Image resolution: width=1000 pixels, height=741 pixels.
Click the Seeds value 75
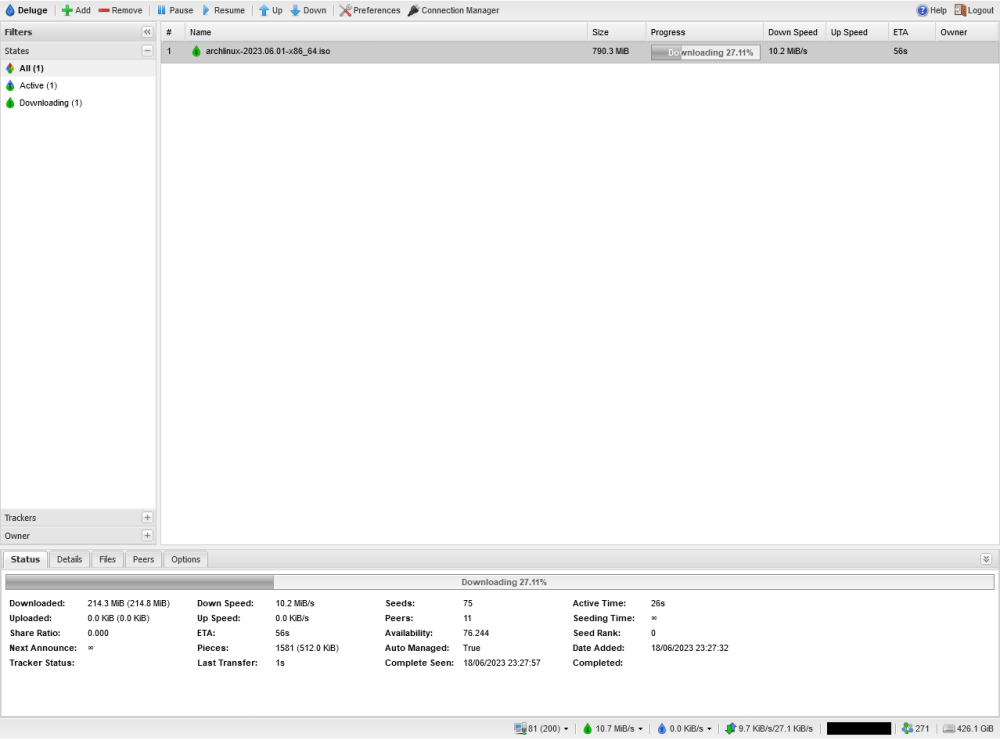(x=468, y=603)
